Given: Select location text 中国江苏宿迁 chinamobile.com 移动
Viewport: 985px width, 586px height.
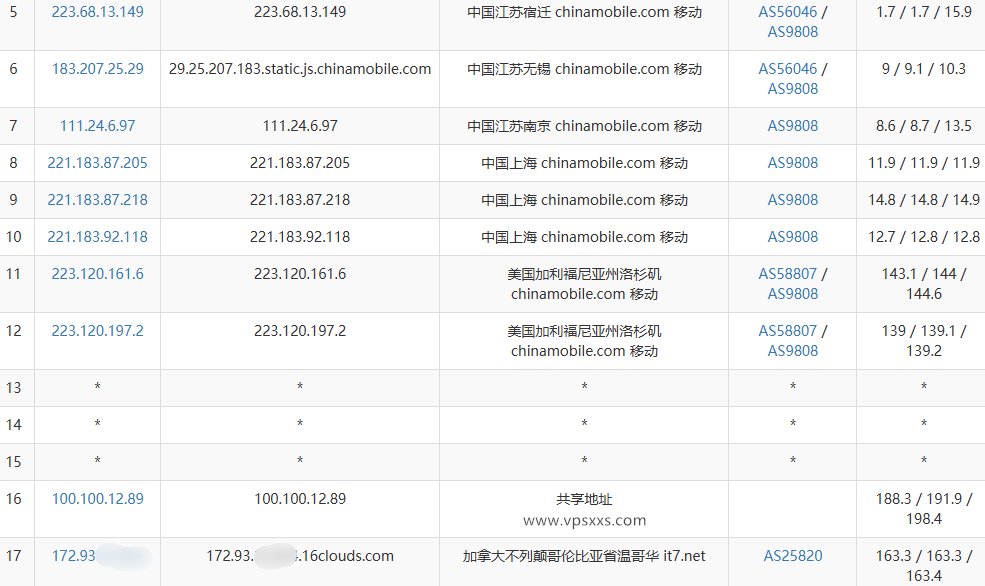Looking at the screenshot, I should click(584, 12).
